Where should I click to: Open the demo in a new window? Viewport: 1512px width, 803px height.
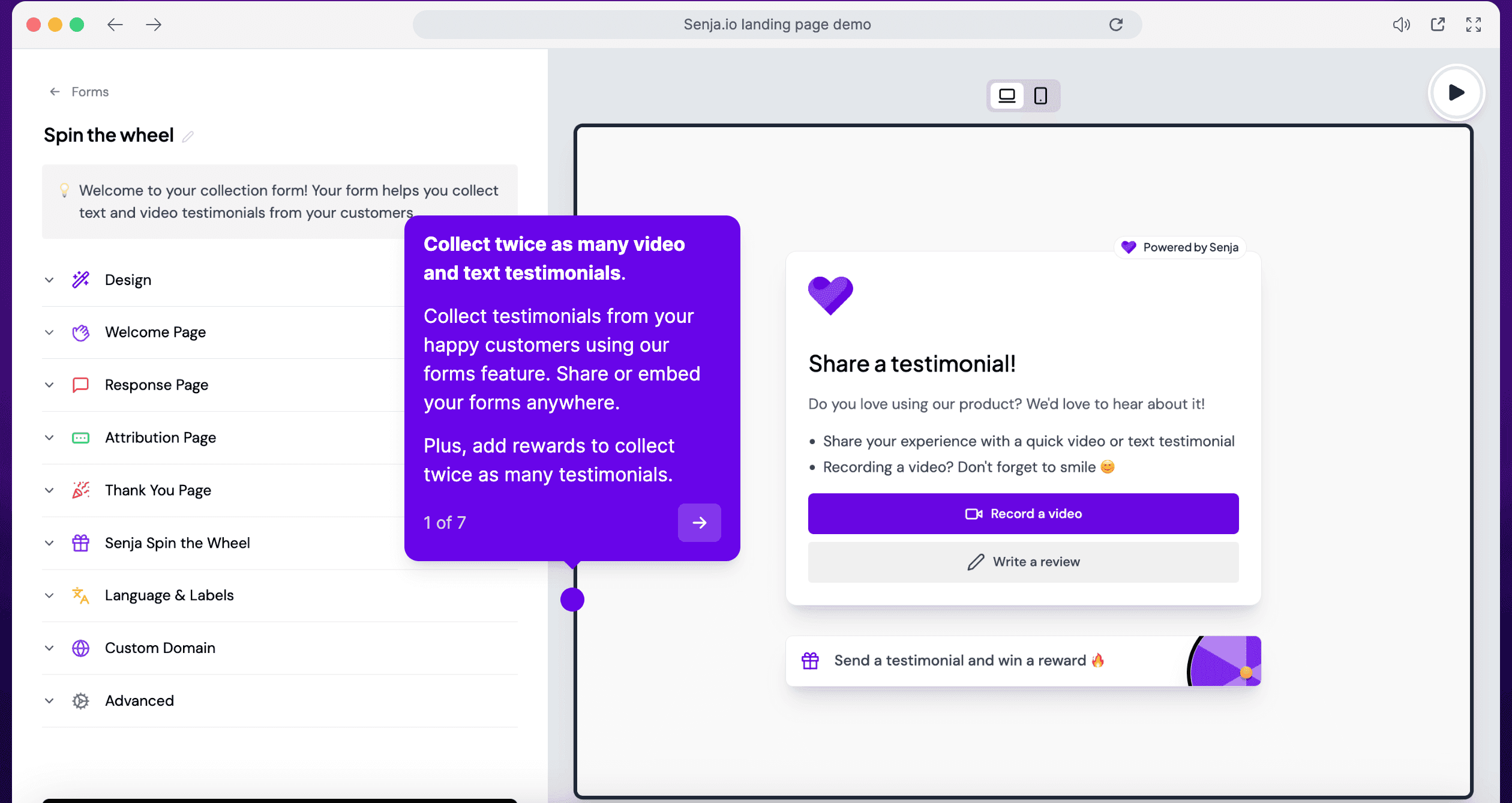tap(1438, 25)
